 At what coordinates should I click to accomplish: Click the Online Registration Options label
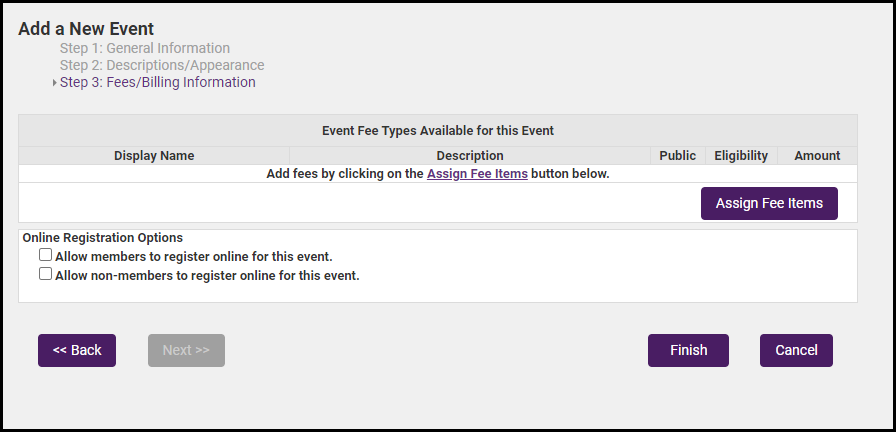click(102, 238)
